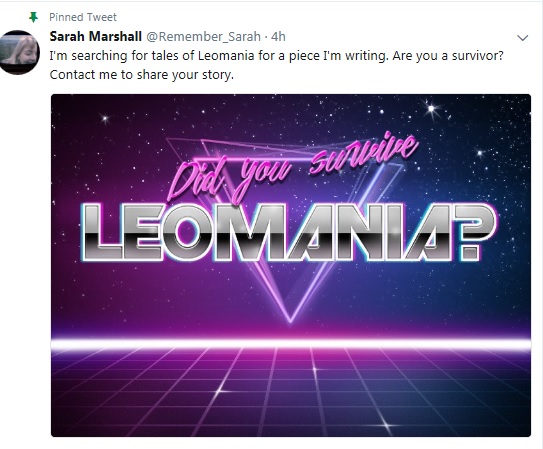Click the purple grid floor in the image
Screen dimensions: 543x449
[x=291, y=393]
